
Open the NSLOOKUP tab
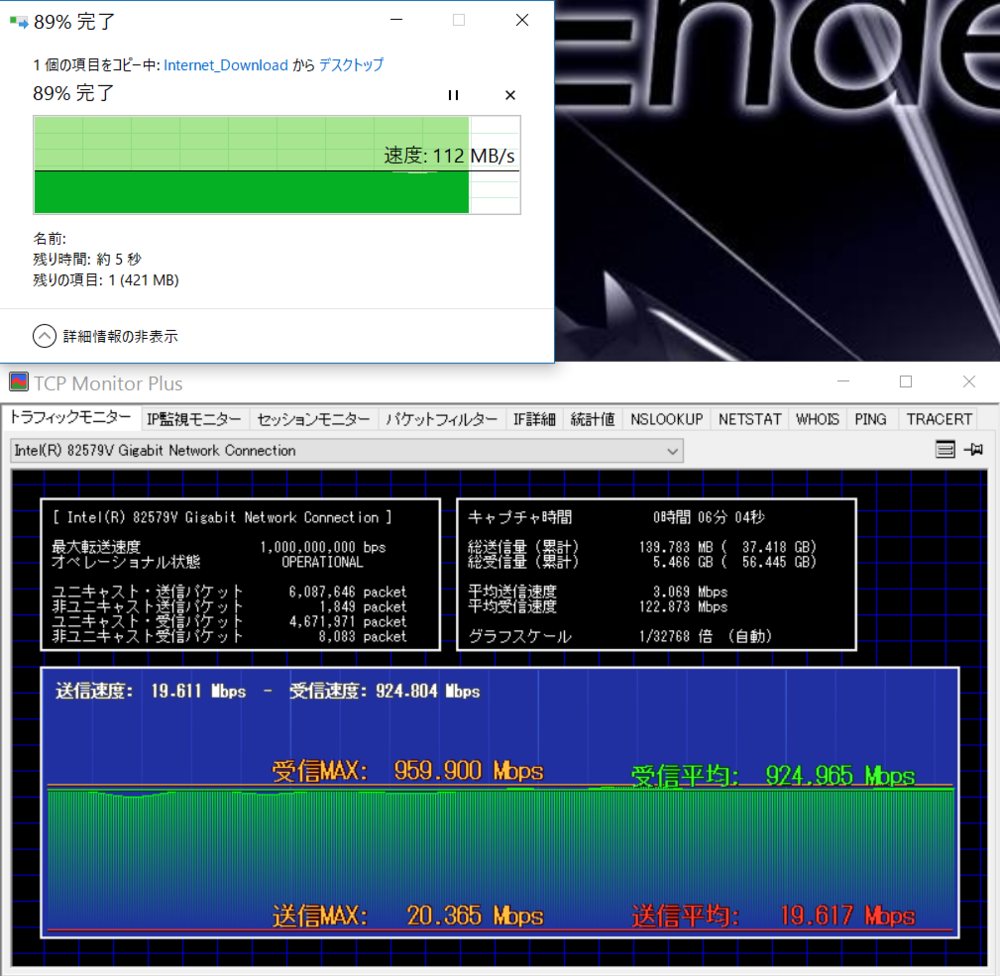coord(666,419)
